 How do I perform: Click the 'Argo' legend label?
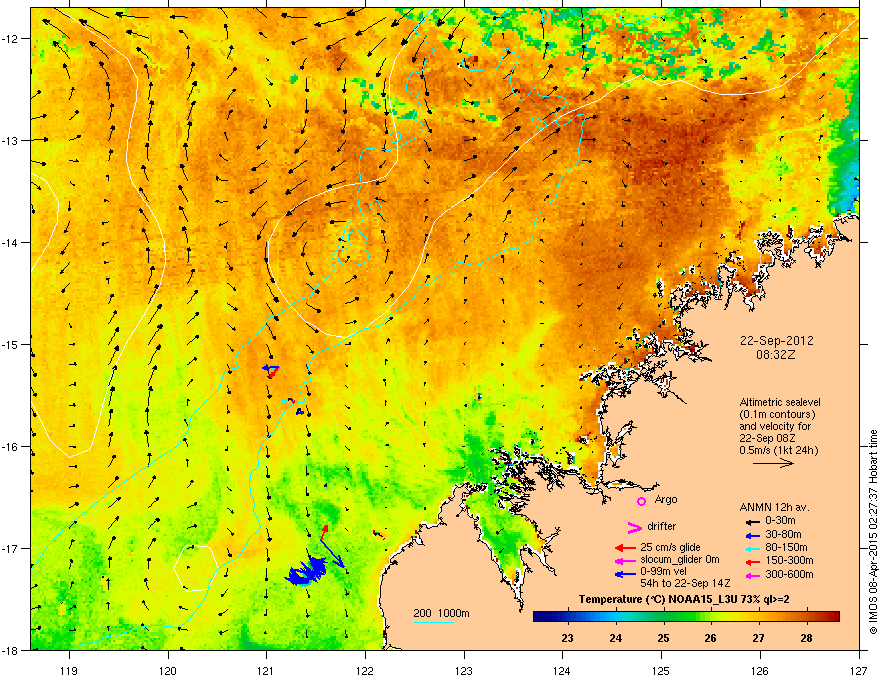click(666, 500)
